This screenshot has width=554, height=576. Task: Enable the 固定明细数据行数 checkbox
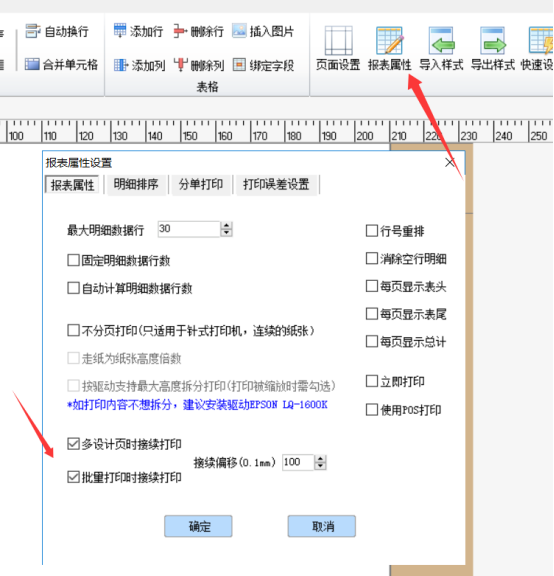(73, 260)
